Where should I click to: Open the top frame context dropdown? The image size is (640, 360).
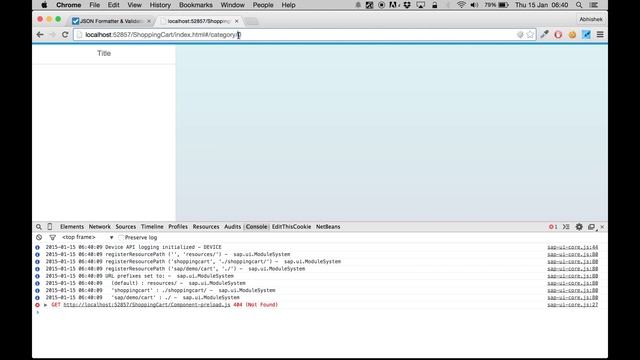pyautogui.click(x=87, y=237)
